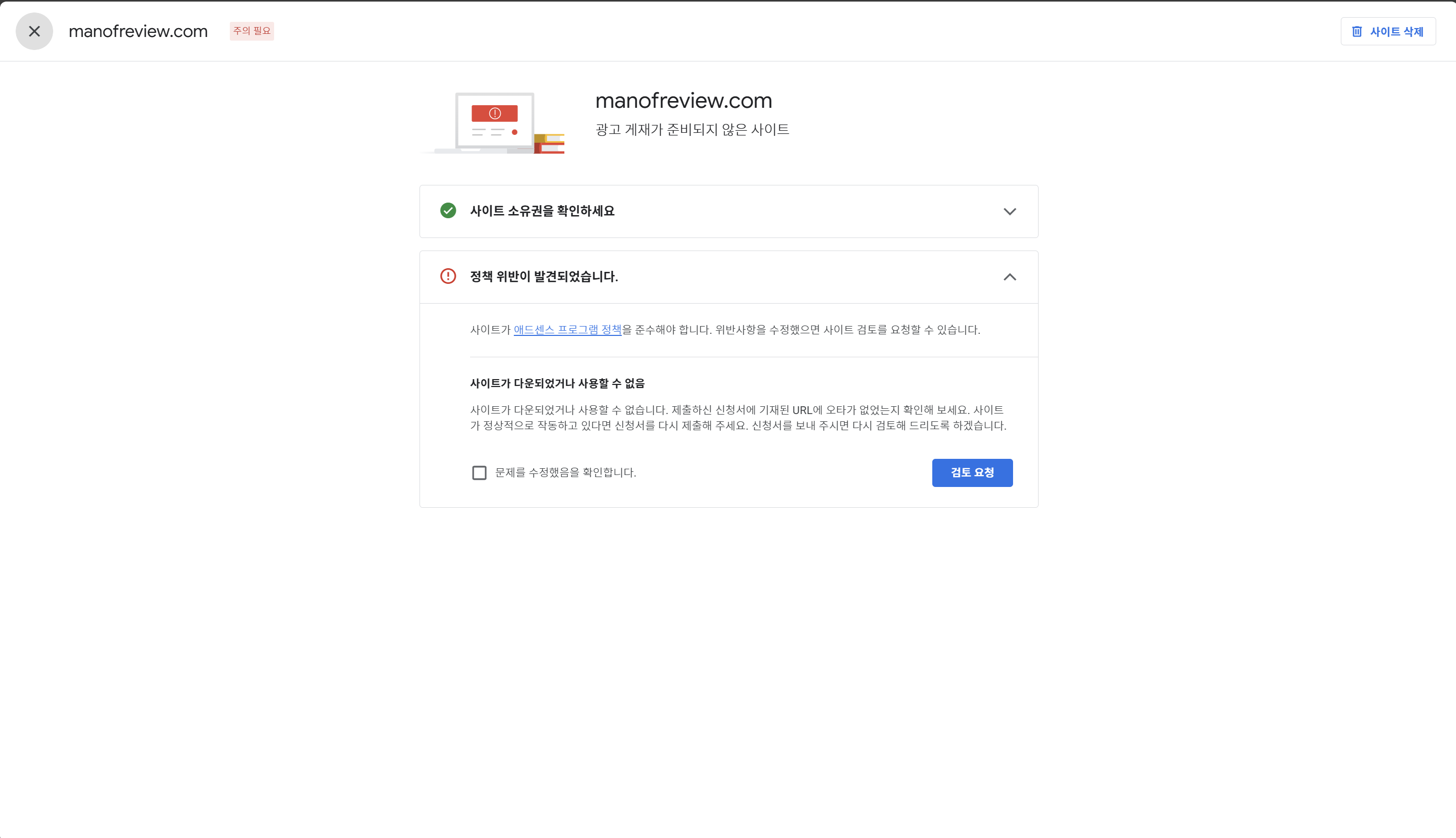Click the laptop warning illustration

click(495, 122)
